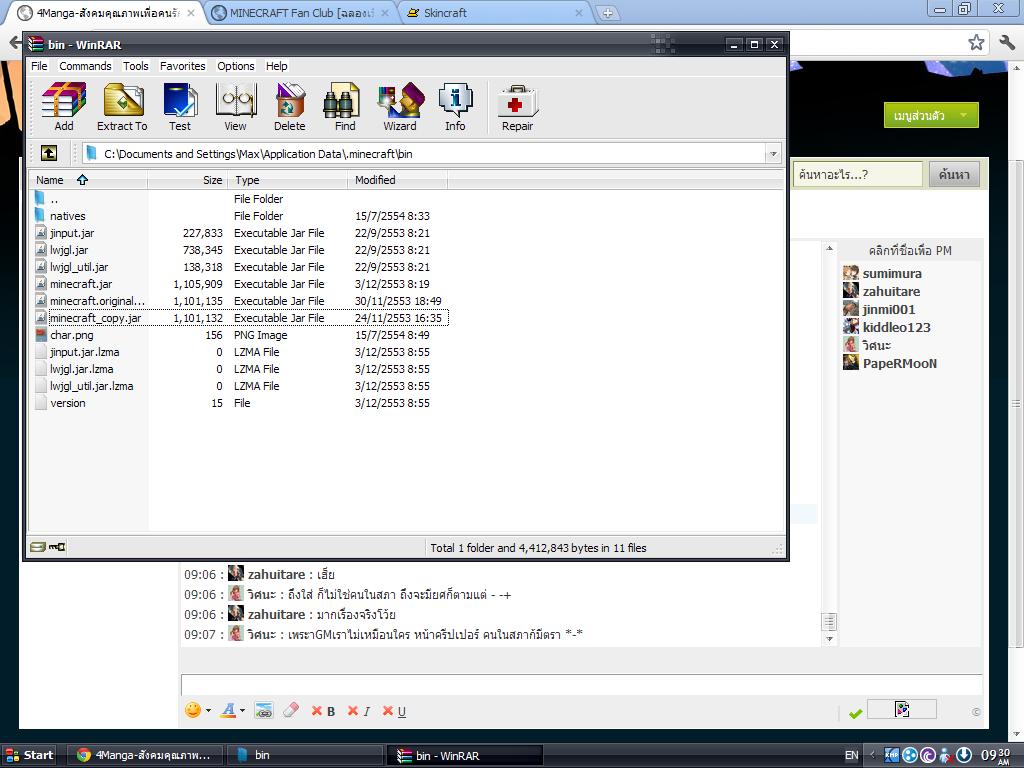Switch to the 'bin' folder taskbar item

click(306, 755)
